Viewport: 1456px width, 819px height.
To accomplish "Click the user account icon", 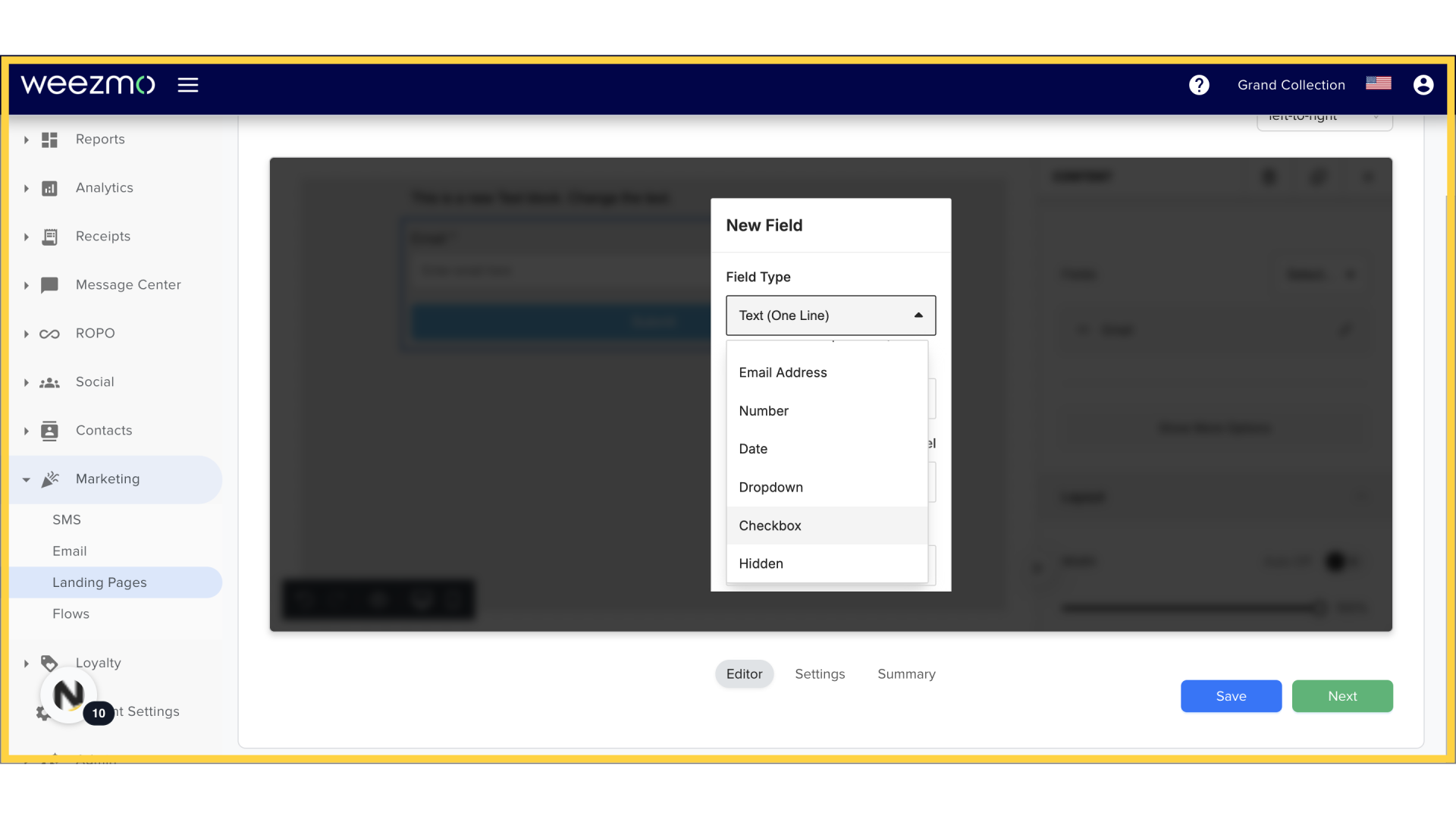I will [x=1424, y=85].
